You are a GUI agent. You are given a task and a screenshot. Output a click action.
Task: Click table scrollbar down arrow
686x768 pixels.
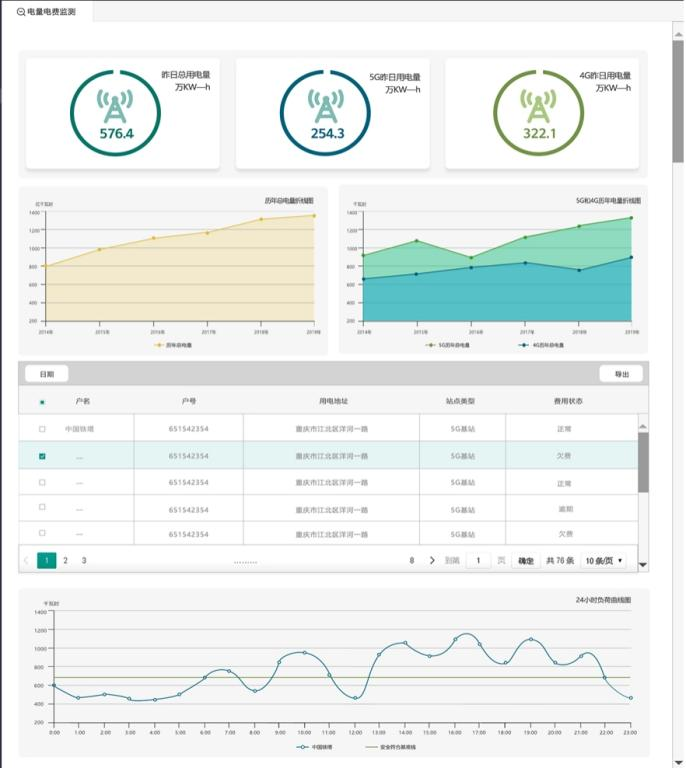(643, 565)
